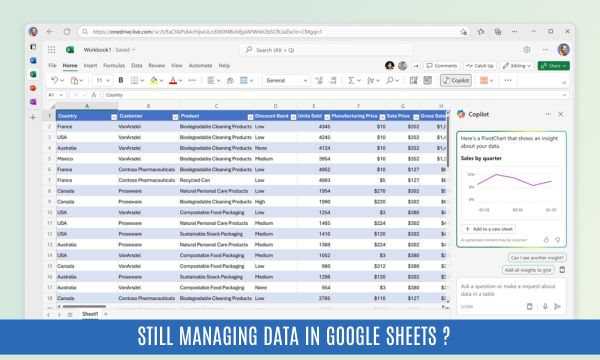Click the green Share button

(553, 66)
